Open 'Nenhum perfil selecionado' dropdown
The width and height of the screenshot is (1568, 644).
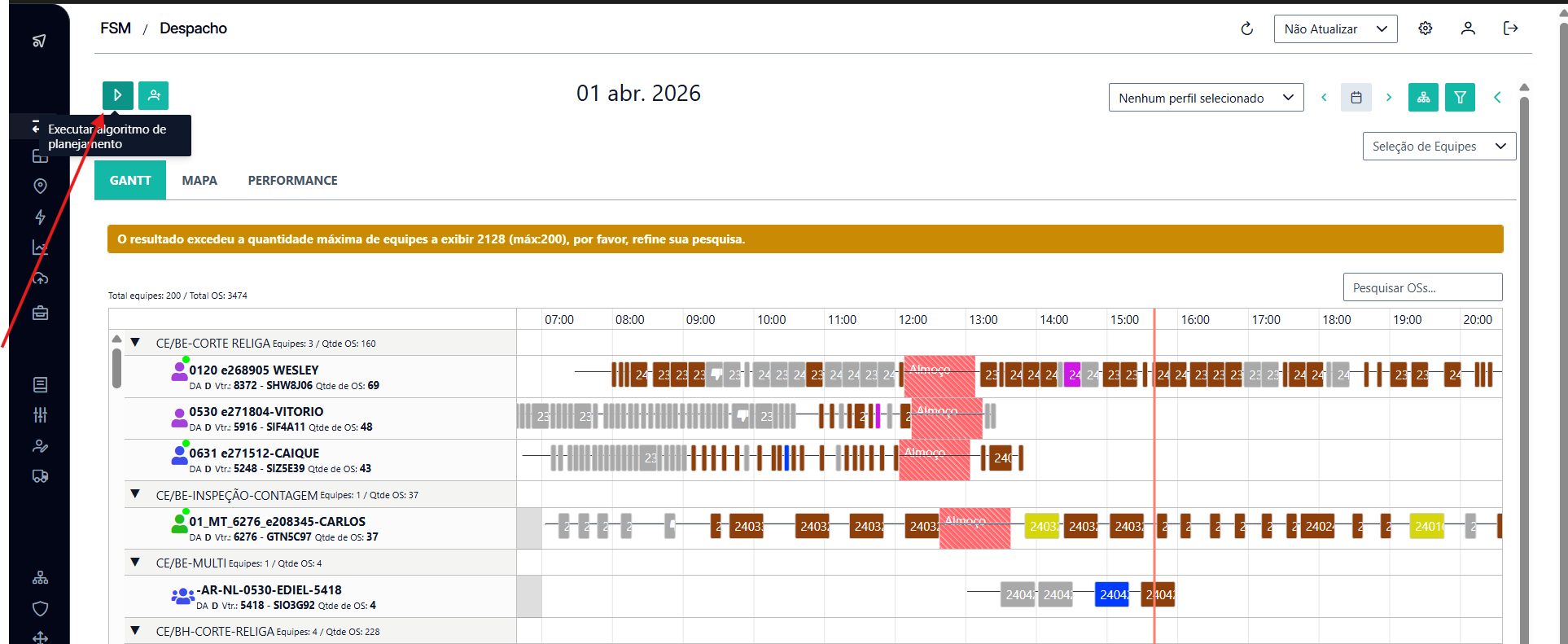1205,98
